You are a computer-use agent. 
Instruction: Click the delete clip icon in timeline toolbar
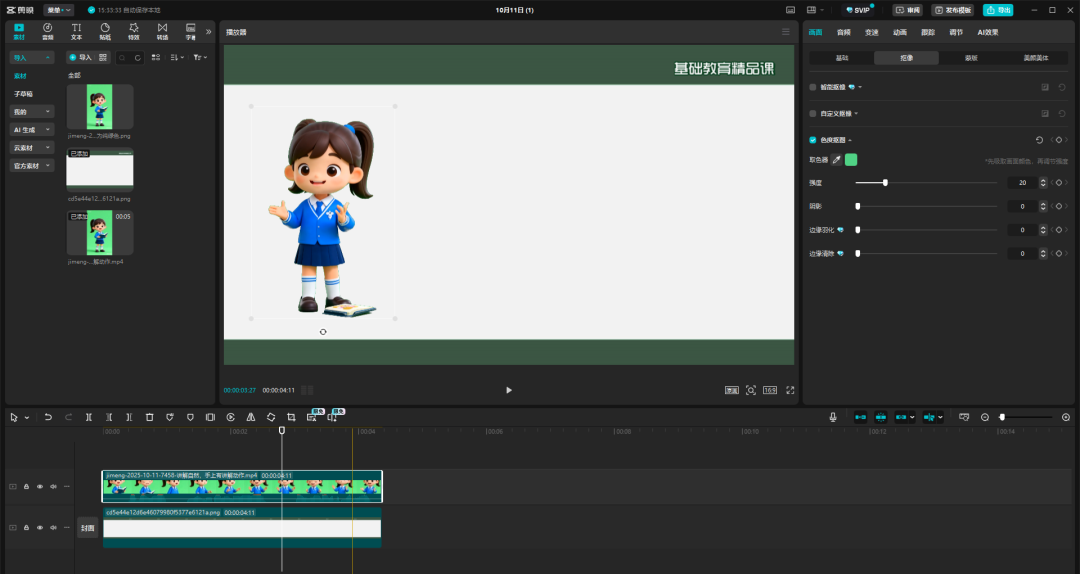point(149,417)
